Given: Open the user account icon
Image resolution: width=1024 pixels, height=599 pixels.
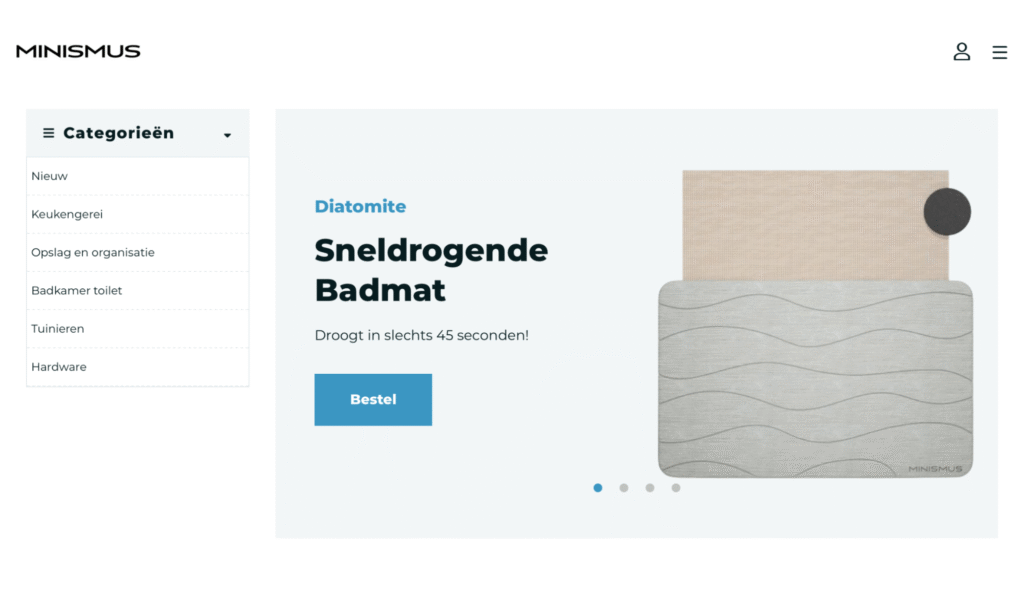Looking at the screenshot, I should point(961,52).
